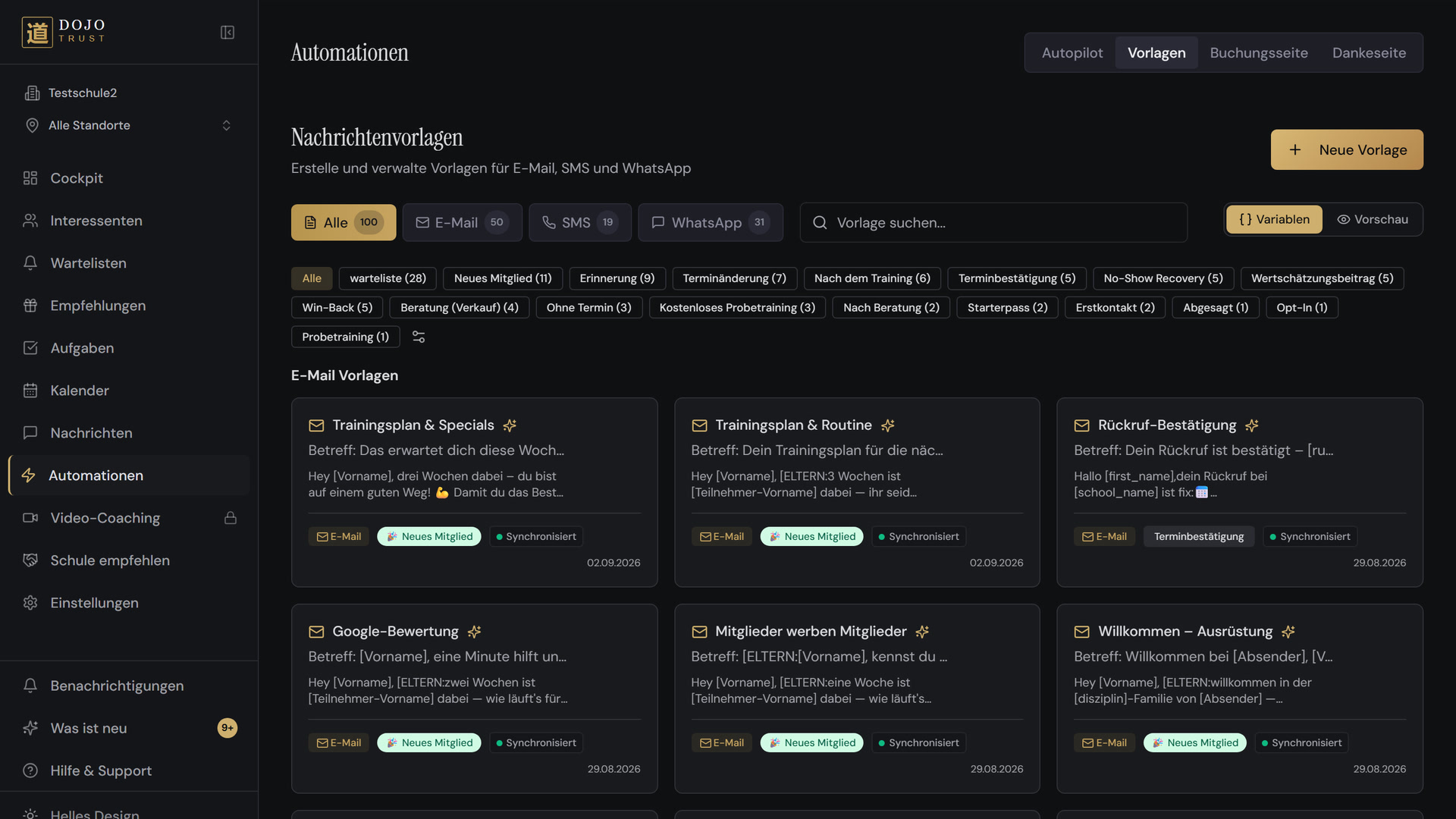1456x819 pixels.
Task: Go to Interessenten in the sidebar
Action: click(x=129, y=221)
